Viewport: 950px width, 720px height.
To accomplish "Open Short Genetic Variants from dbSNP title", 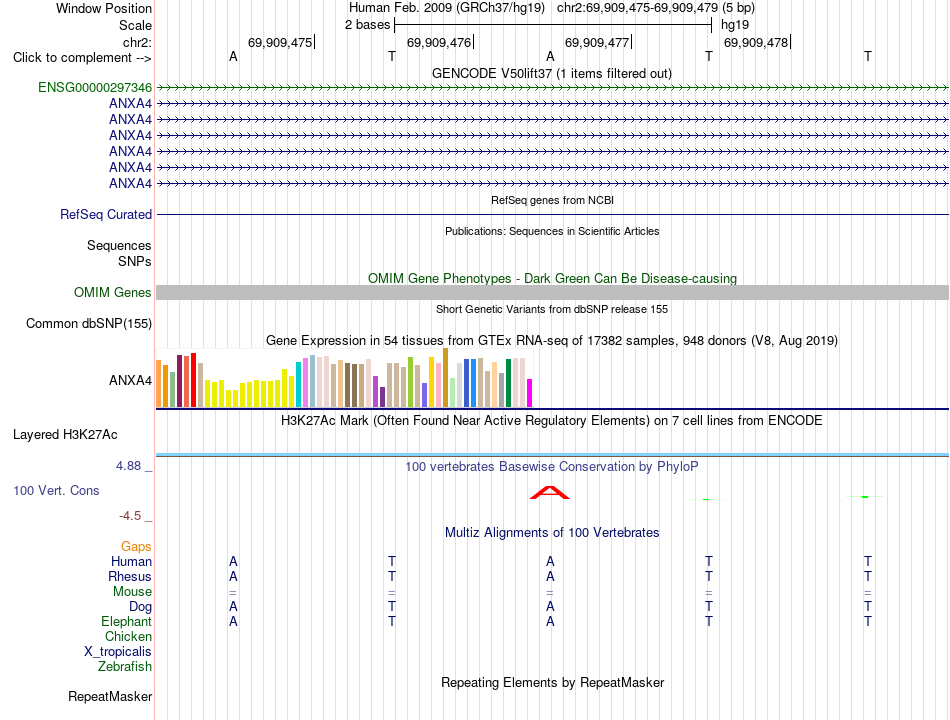I will point(551,309).
